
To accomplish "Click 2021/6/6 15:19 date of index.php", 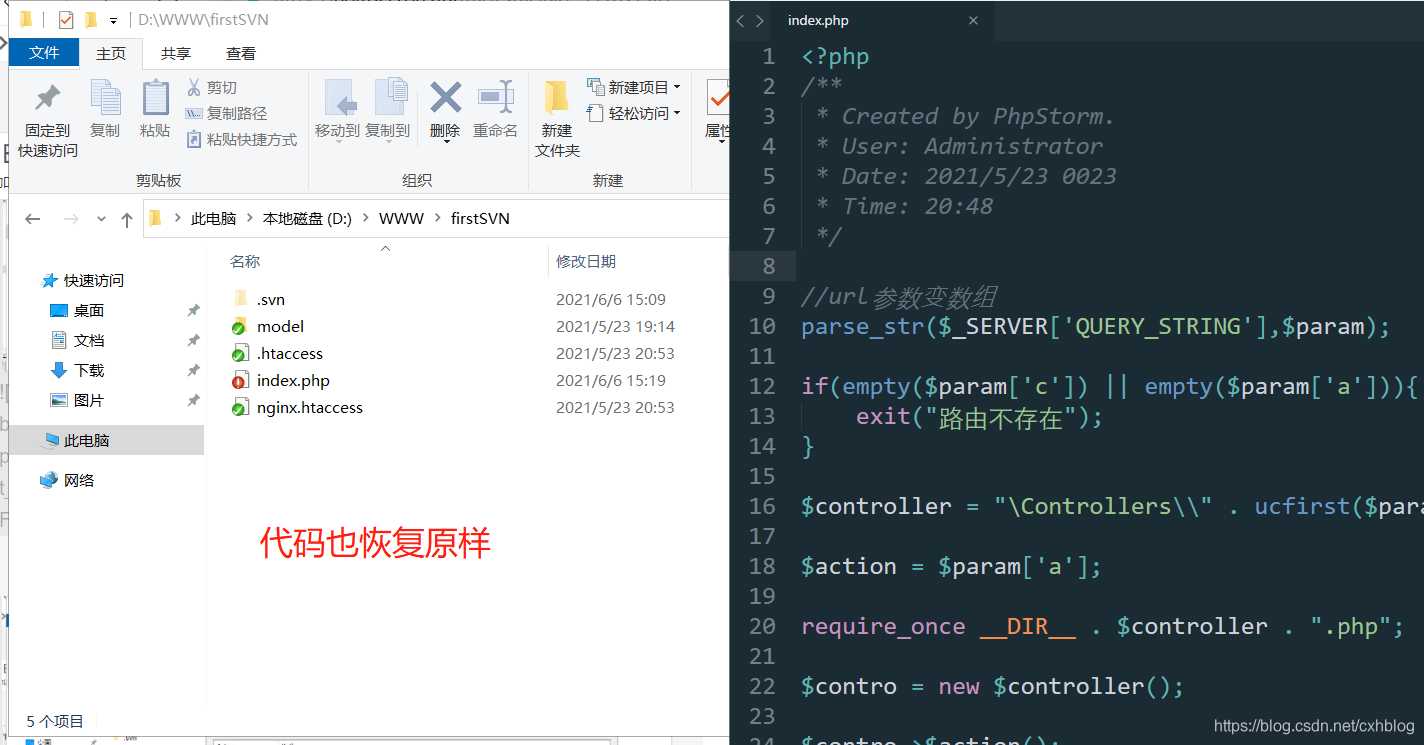I will click(611, 380).
